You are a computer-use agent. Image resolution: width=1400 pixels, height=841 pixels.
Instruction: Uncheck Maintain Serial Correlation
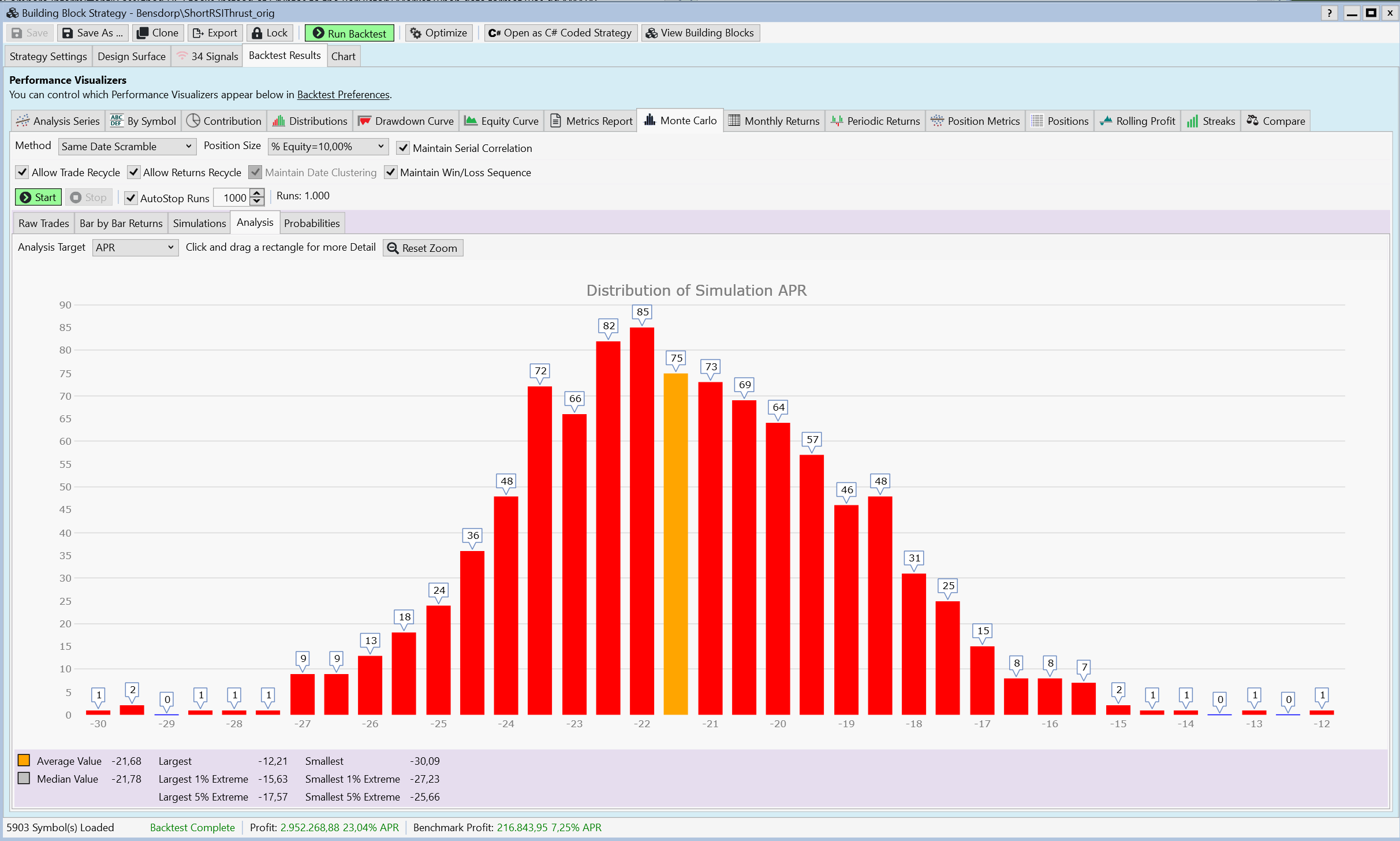(x=403, y=148)
